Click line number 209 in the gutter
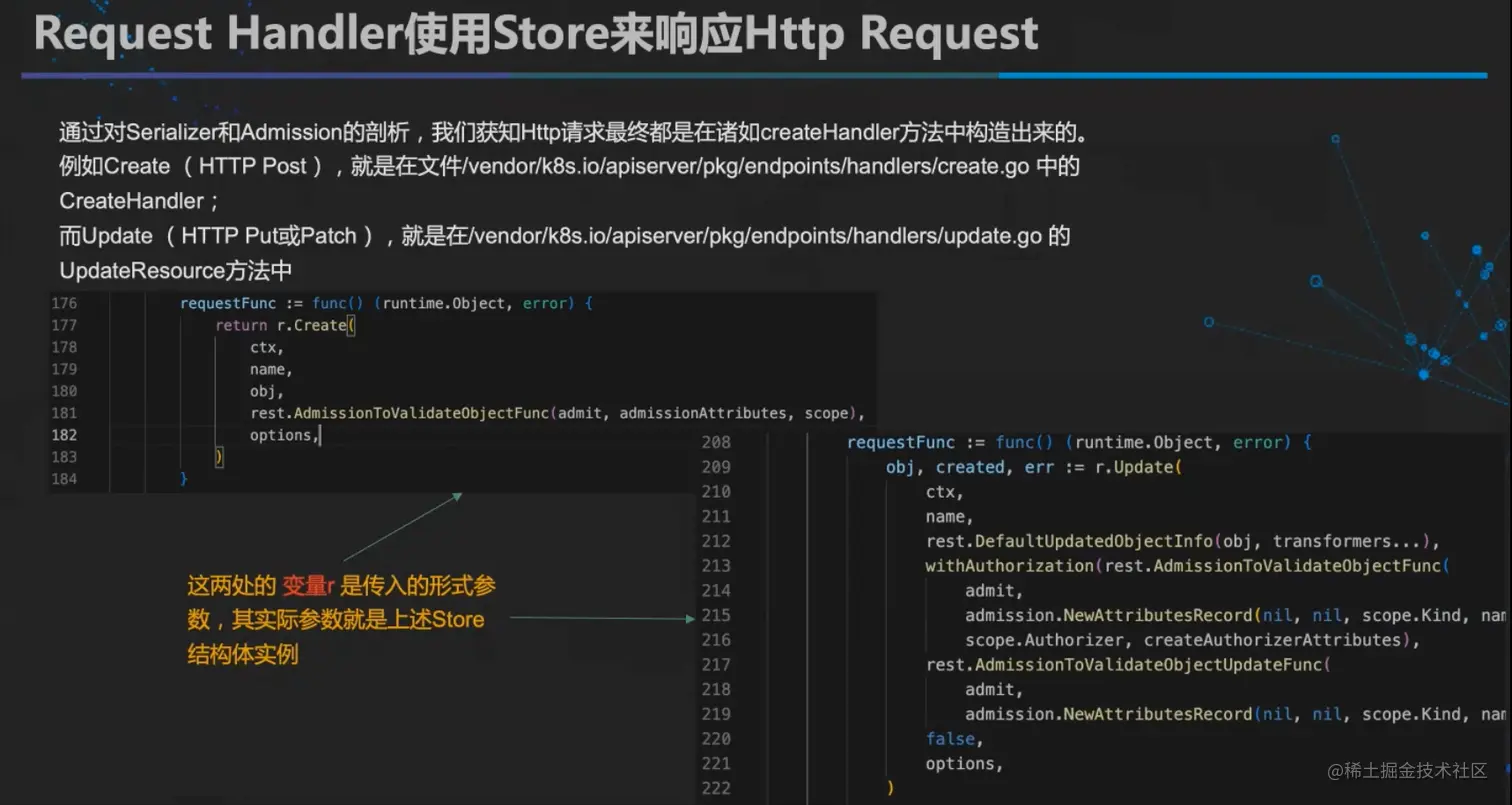 coord(716,467)
